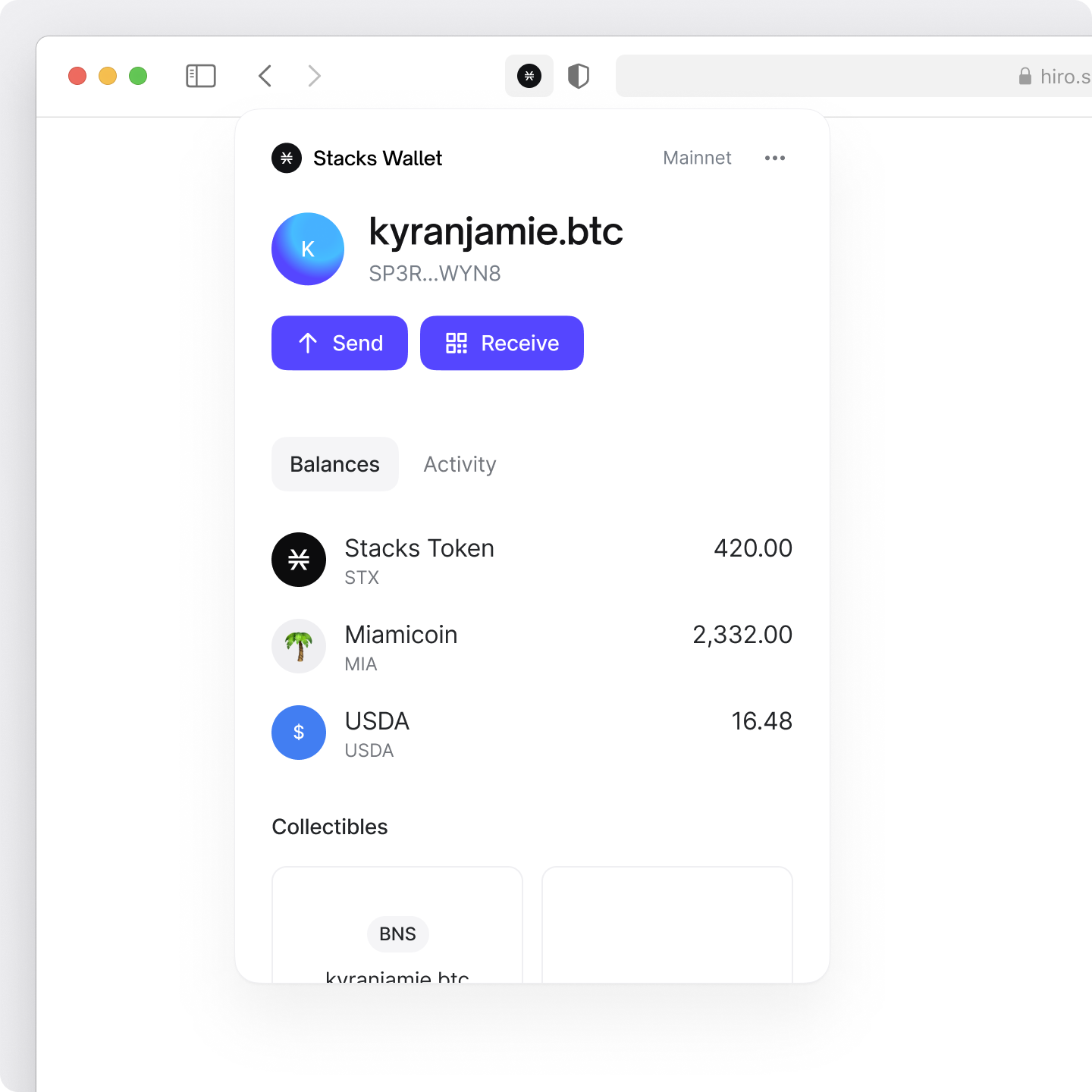This screenshot has width=1092, height=1092.
Task: Click the Miamicoin palm tree icon
Action: [299, 646]
